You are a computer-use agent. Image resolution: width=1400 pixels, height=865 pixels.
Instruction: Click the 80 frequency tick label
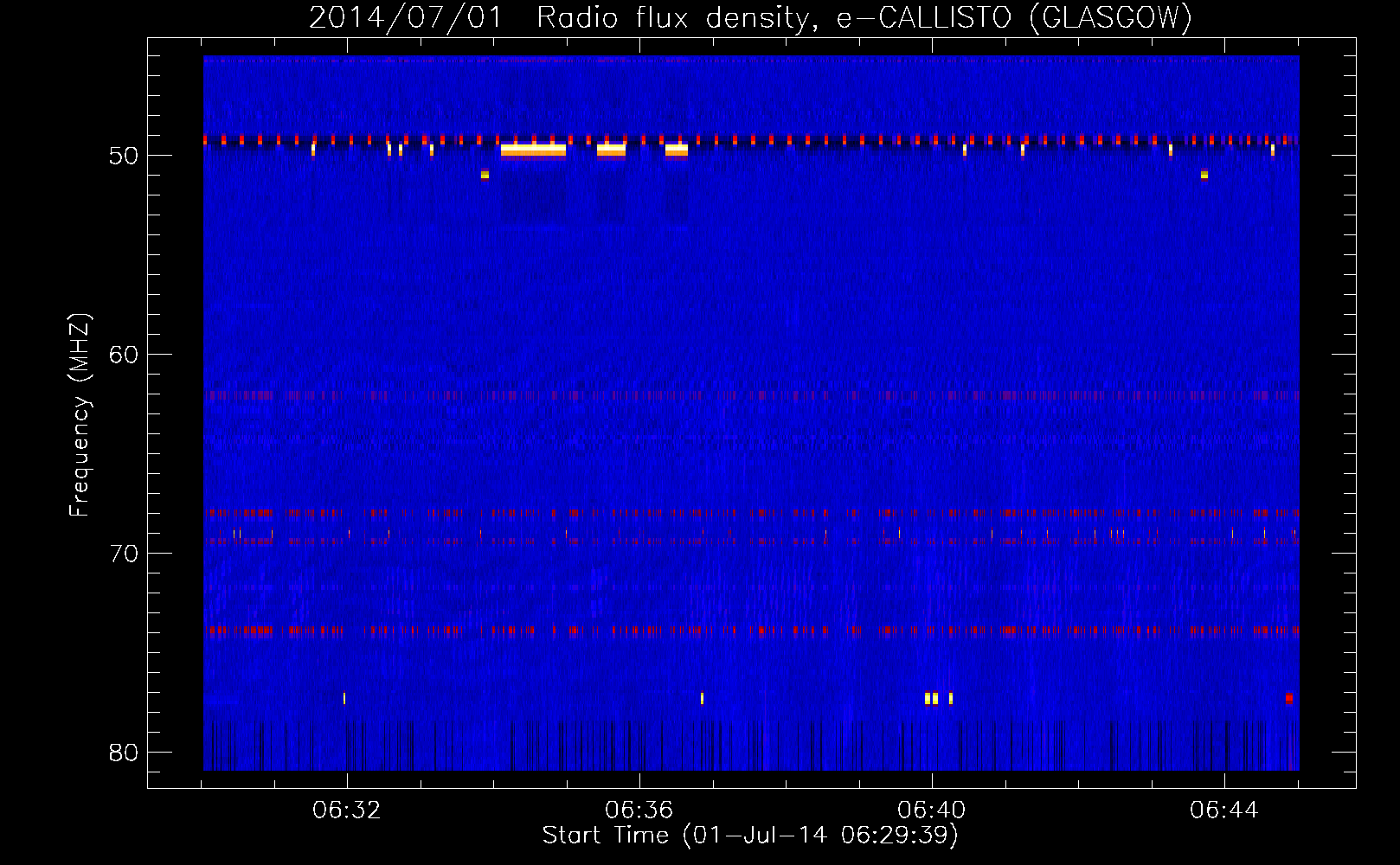[124, 753]
